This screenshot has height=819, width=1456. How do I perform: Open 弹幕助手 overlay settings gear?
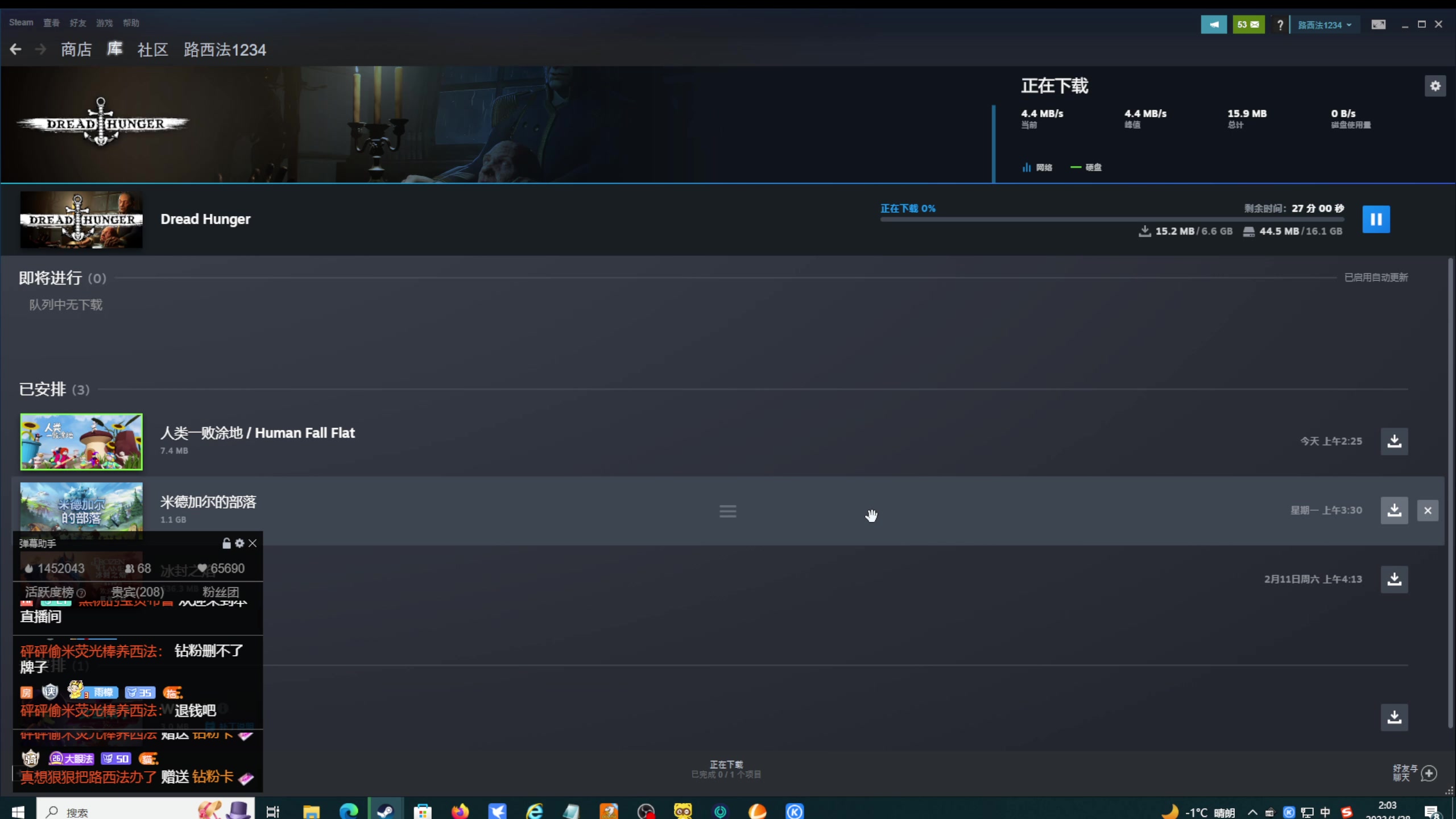(239, 543)
